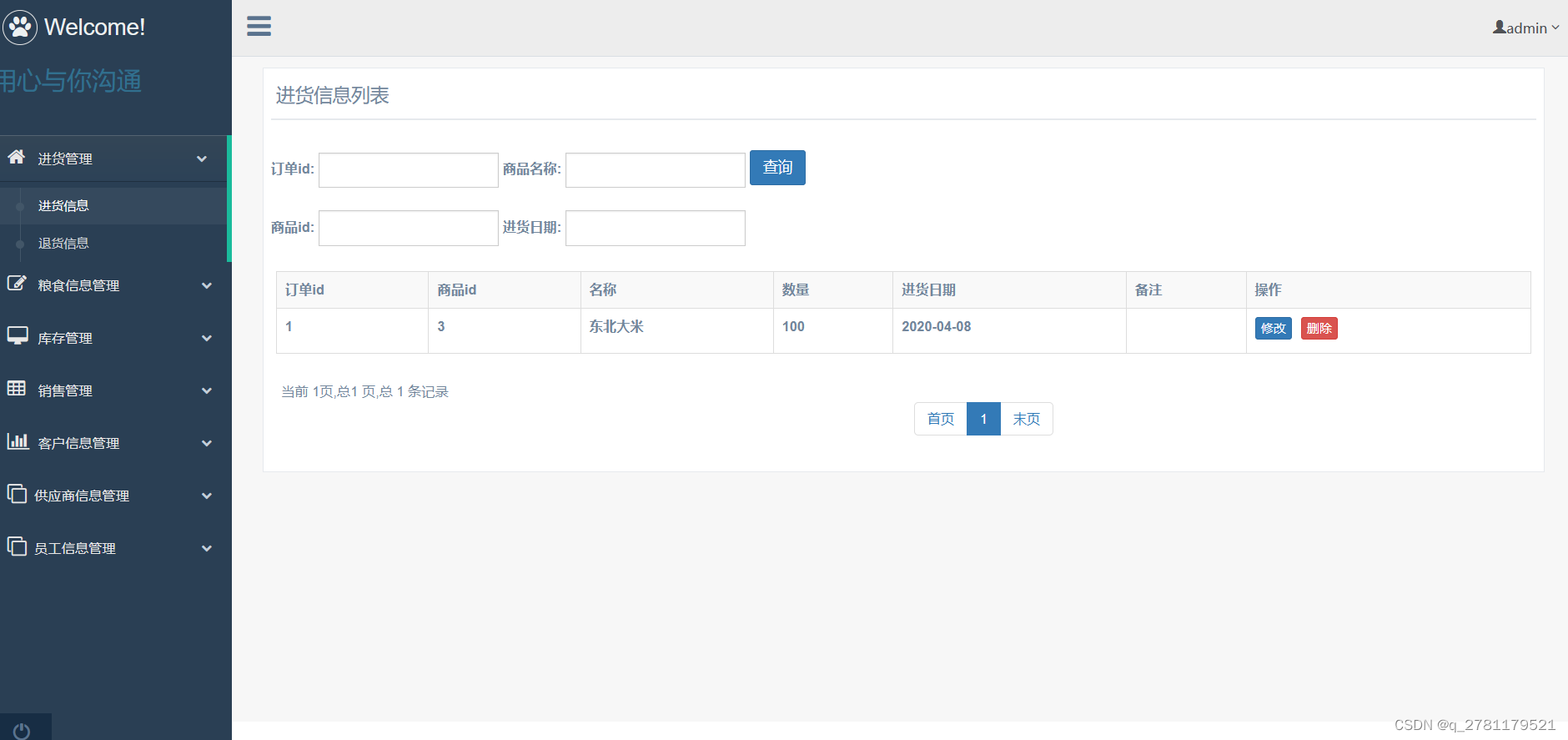This screenshot has height=740, width=1568.
Task: Focus the 订单id input field
Action: (409, 170)
